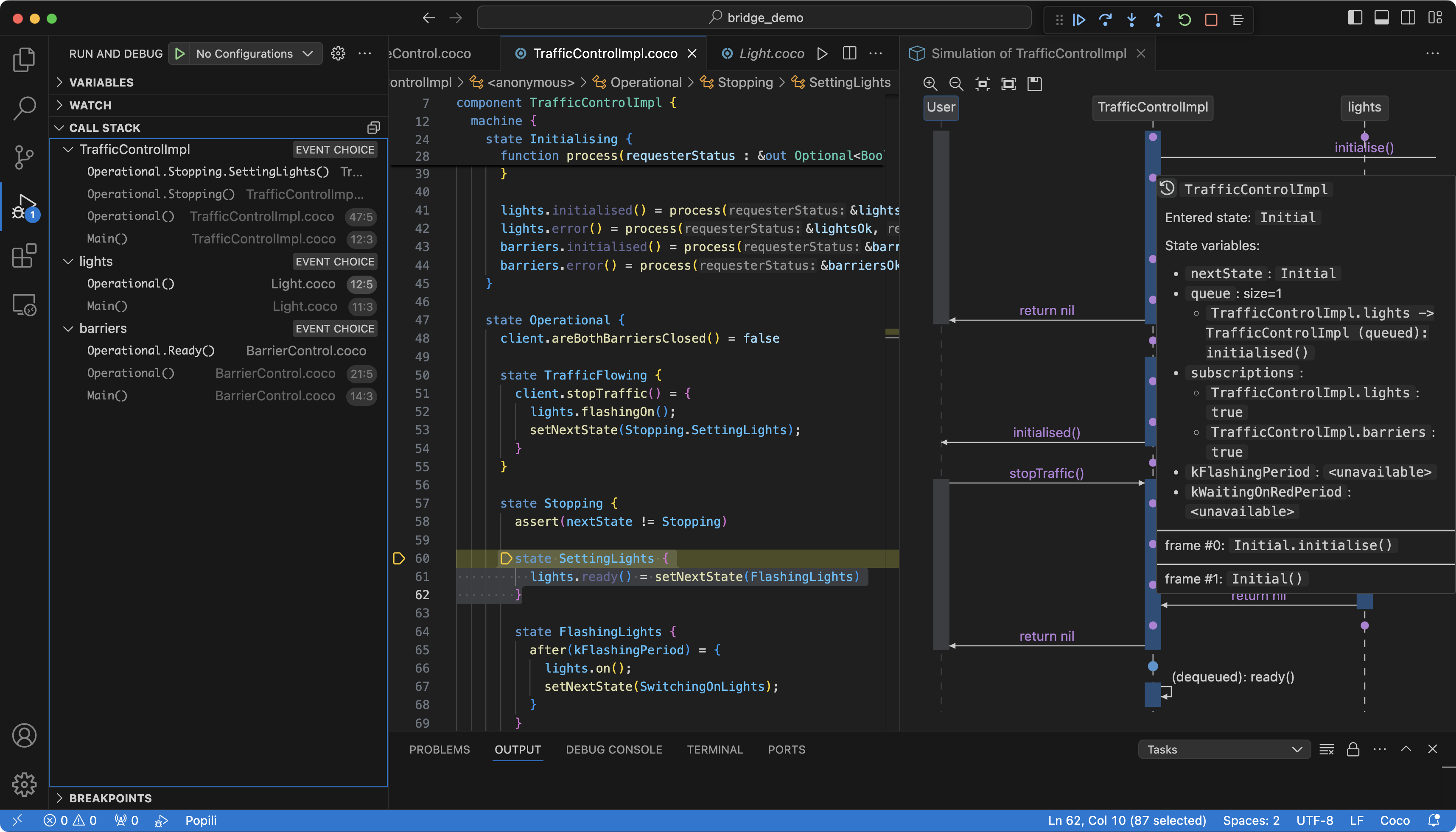Viewport: 1456px width, 832px height.
Task: Save the simulation diagram
Action: click(1035, 84)
